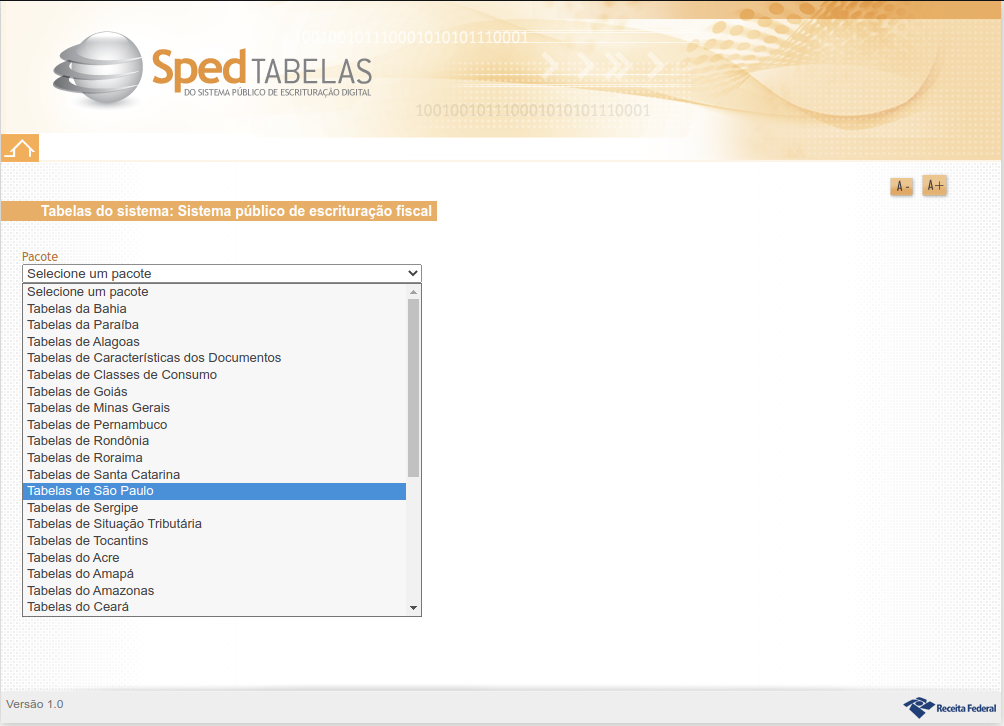1004x726 pixels.
Task: Increase font size with A+ button
Action: [935, 186]
